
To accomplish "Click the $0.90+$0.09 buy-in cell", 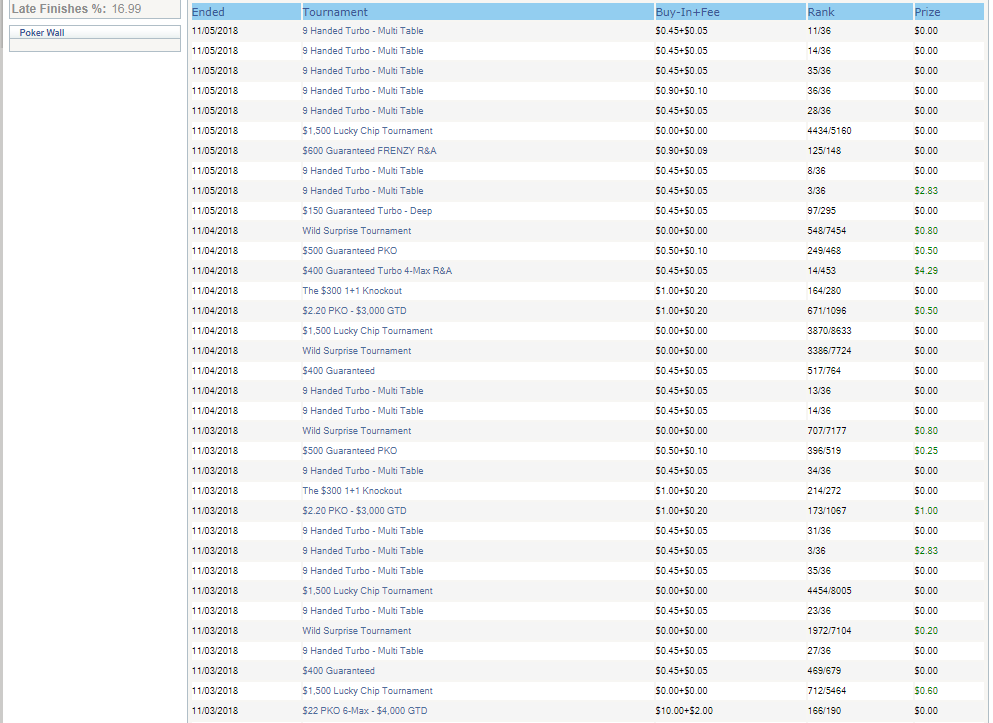I will click(x=681, y=151).
